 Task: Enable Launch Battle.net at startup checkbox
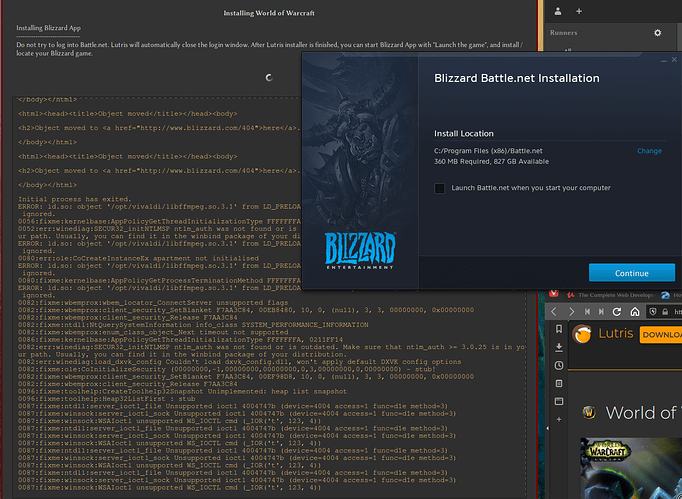pyautogui.click(x=439, y=188)
